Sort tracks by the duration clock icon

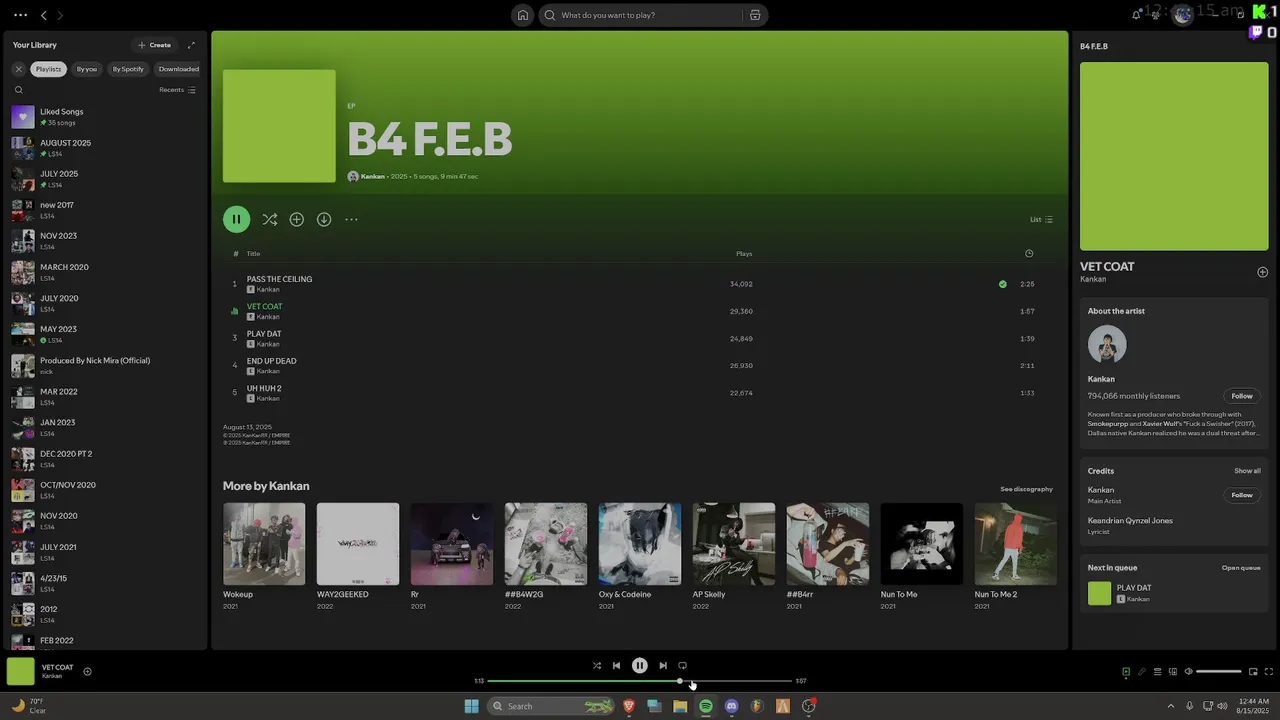click(x=1029, y=254)
